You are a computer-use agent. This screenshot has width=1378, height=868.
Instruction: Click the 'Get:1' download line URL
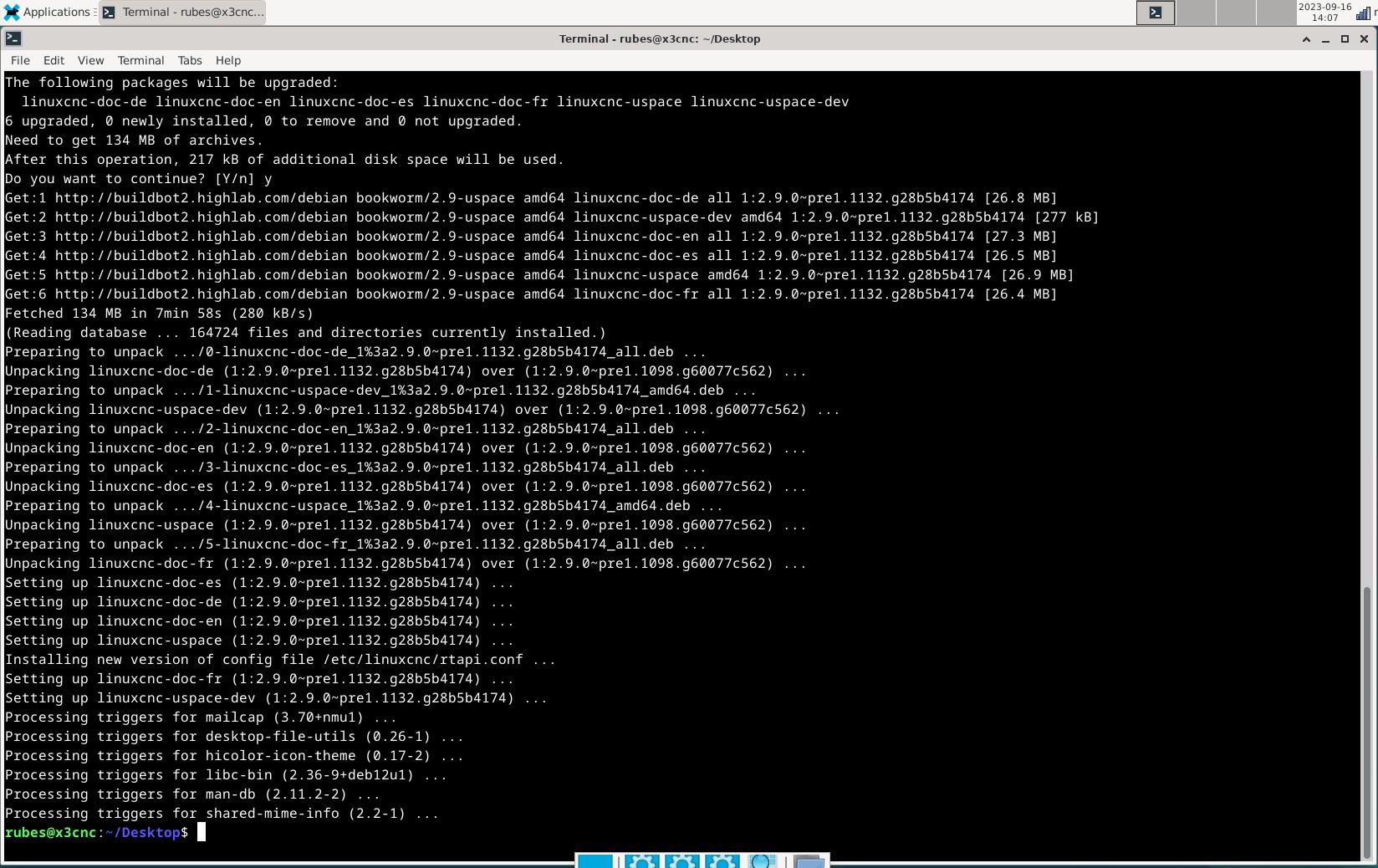point(202,197)
